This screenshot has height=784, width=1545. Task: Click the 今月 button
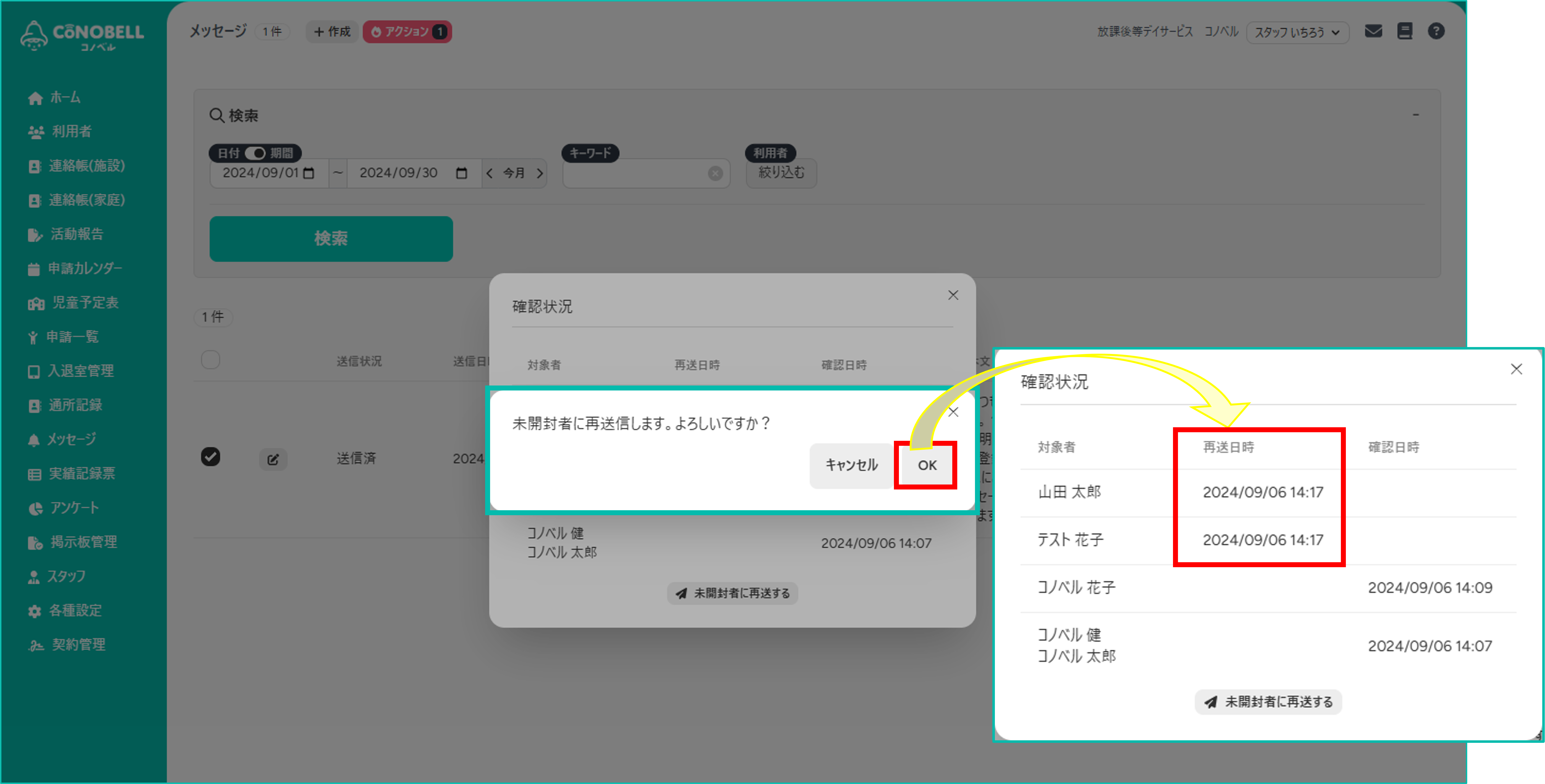[514, 173]
